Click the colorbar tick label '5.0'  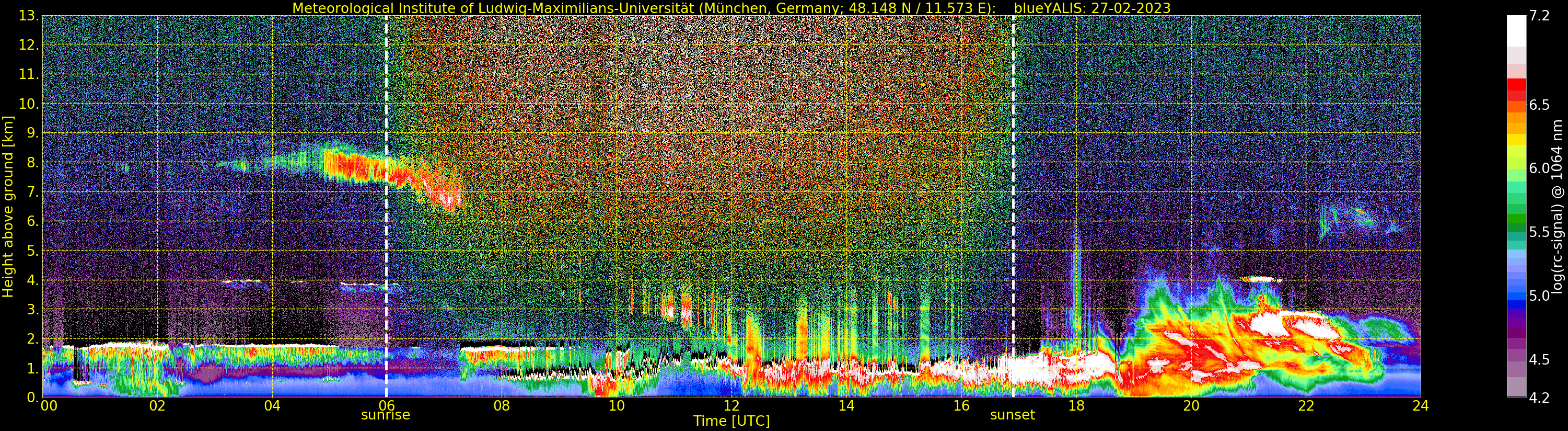click(1539, 296)
